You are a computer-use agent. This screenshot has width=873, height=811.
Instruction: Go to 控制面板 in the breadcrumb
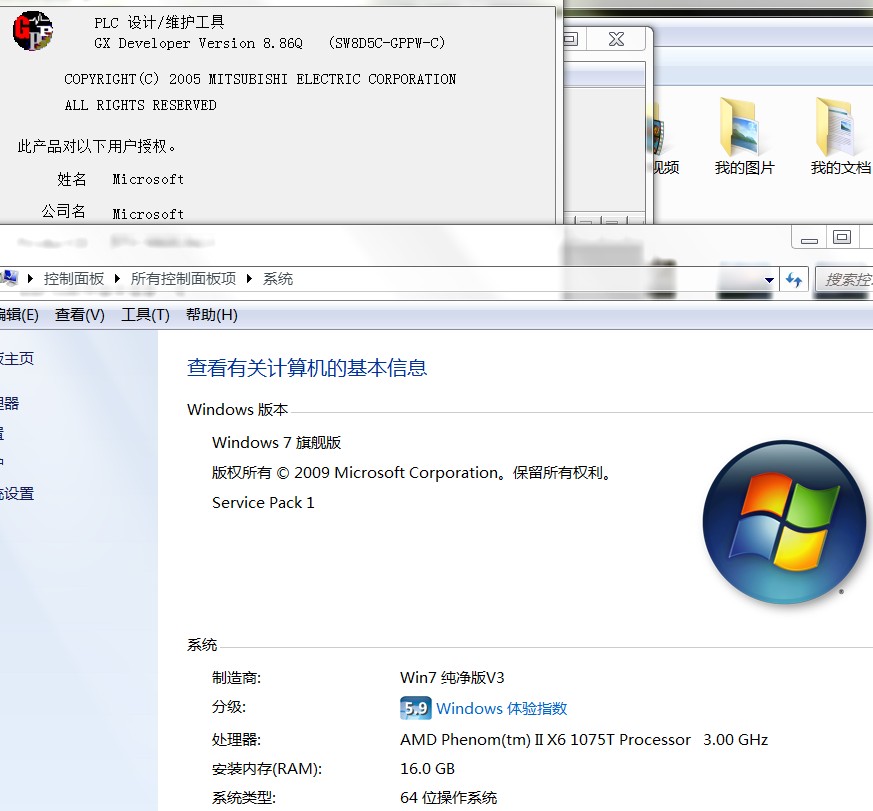pyautogui.click(x=74, y=279)
